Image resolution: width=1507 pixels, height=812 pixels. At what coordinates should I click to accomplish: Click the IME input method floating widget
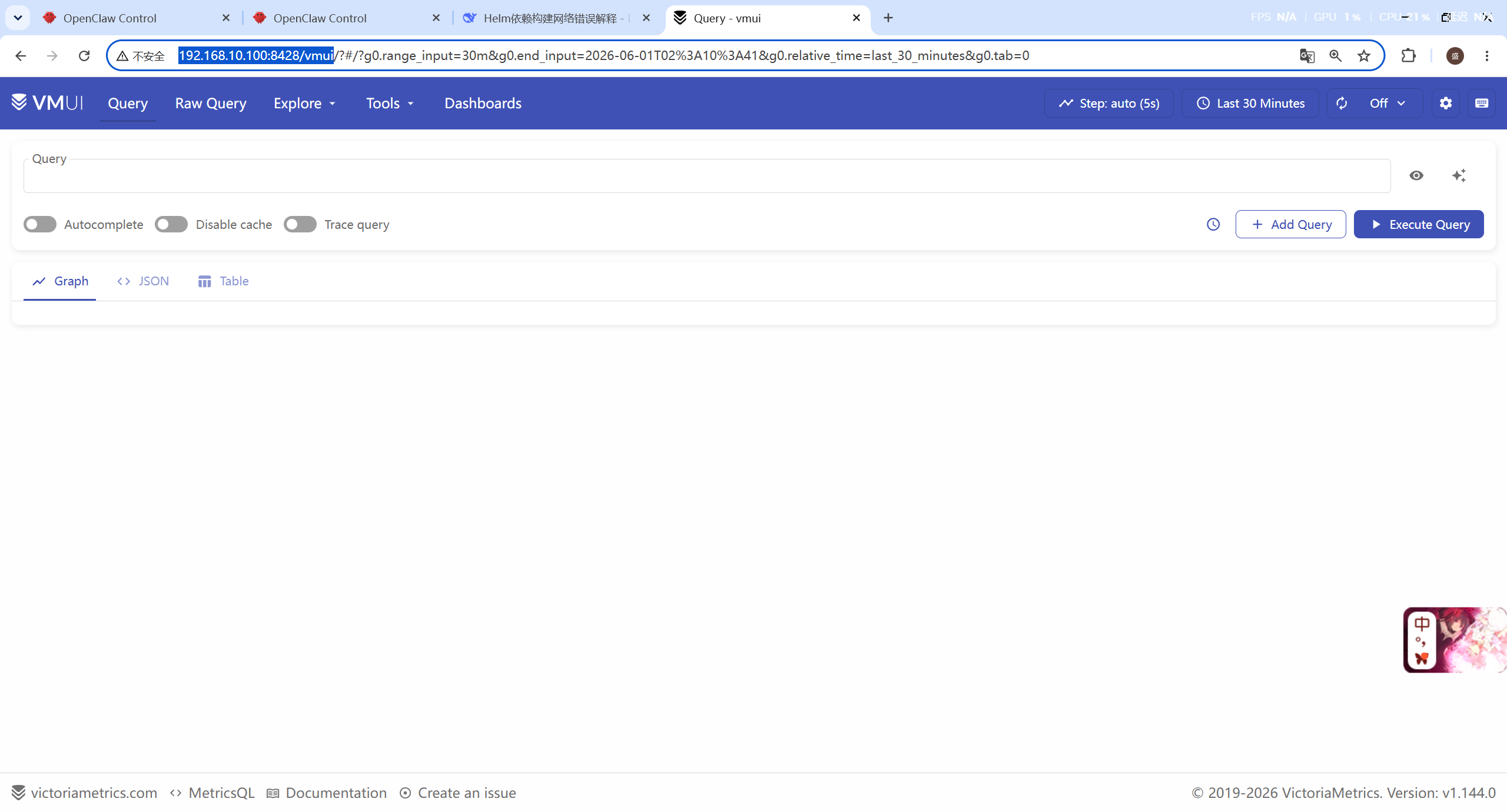(x=1455, y=640)
